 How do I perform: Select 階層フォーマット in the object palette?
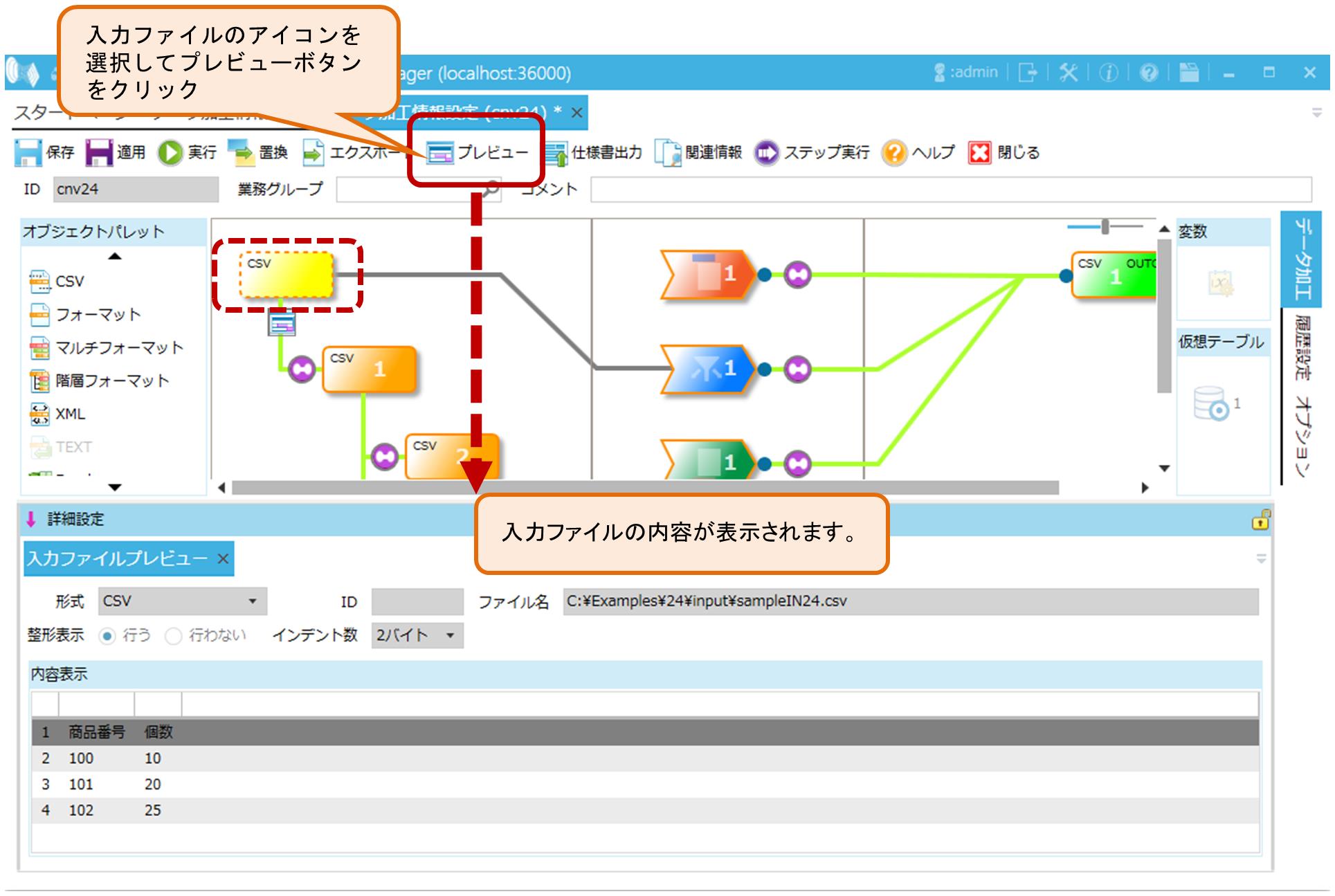(x=100, y=381)
